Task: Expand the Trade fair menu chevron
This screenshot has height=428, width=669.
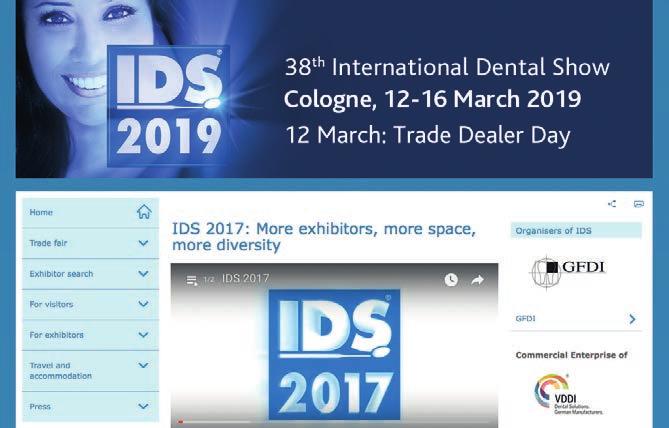Action: click(x=143, y=243)
